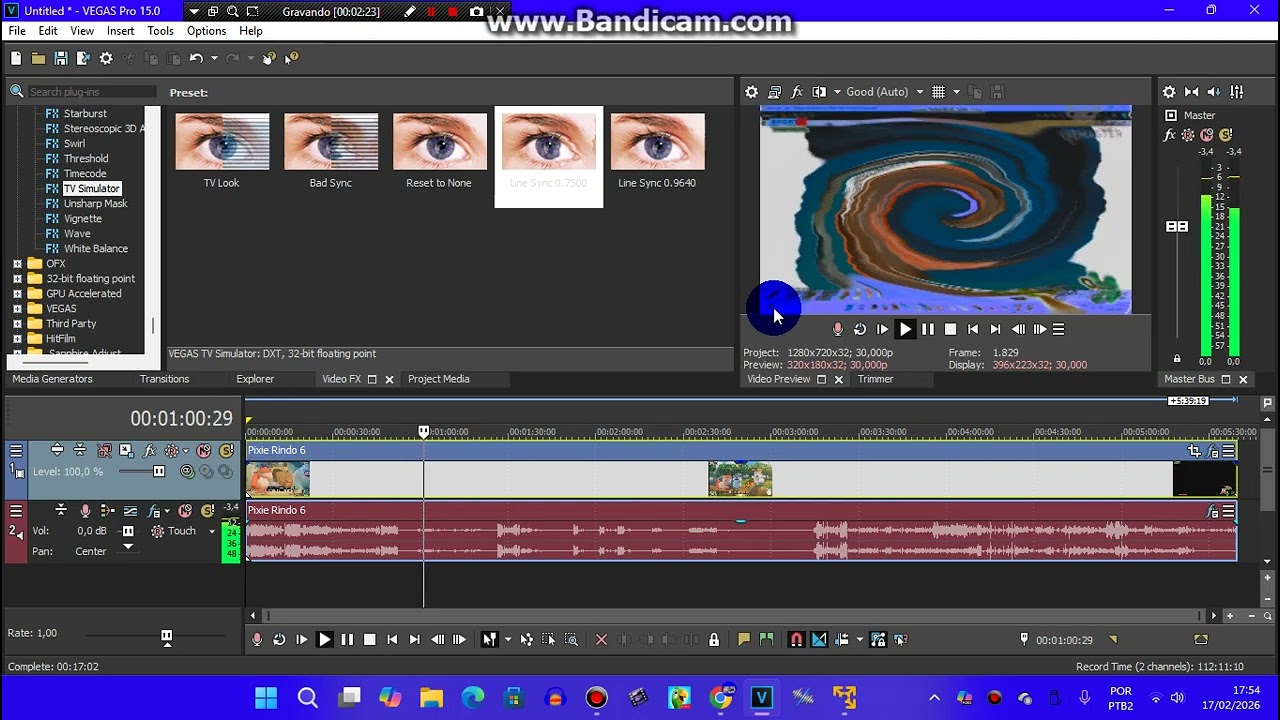This screenshot has width=1280, height=720.
Task: Mute audio track 2
Action: (x=185, y=511)
